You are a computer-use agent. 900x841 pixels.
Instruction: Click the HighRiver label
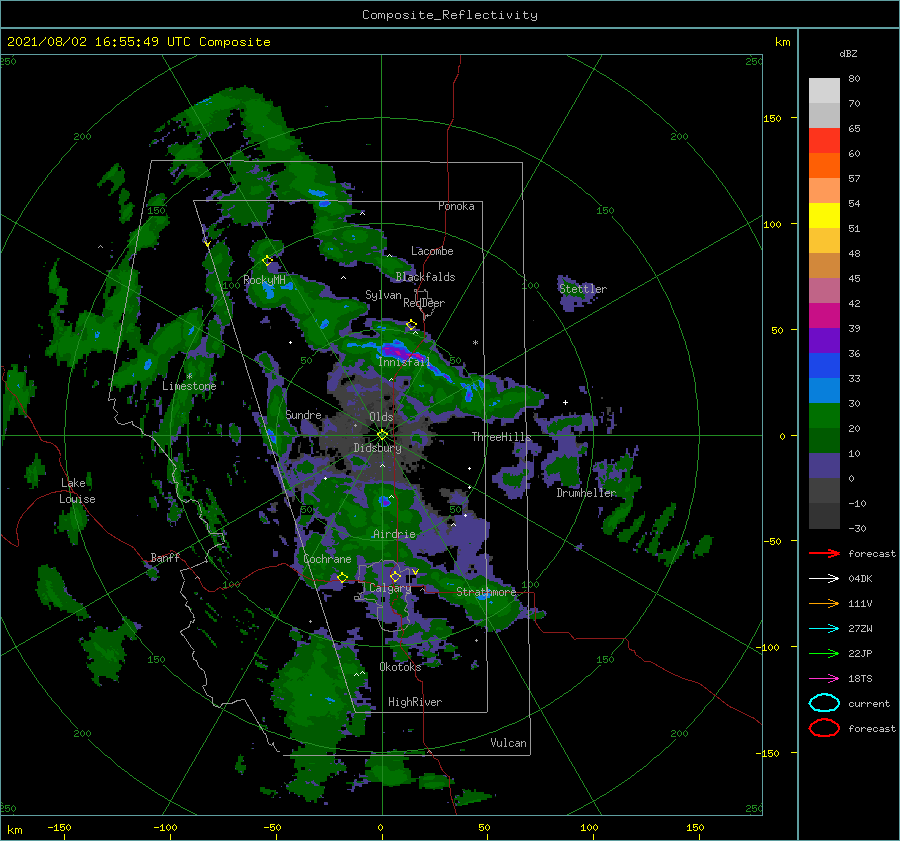click(x=415, y=702)
